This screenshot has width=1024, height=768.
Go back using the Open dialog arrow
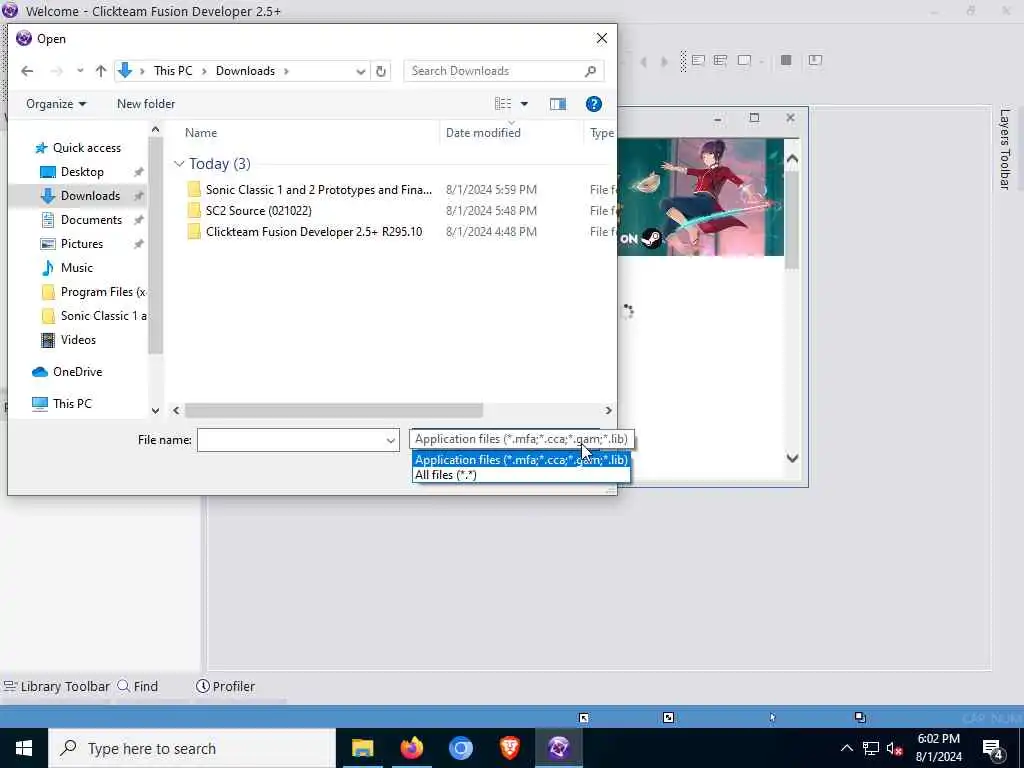point(27,71)
